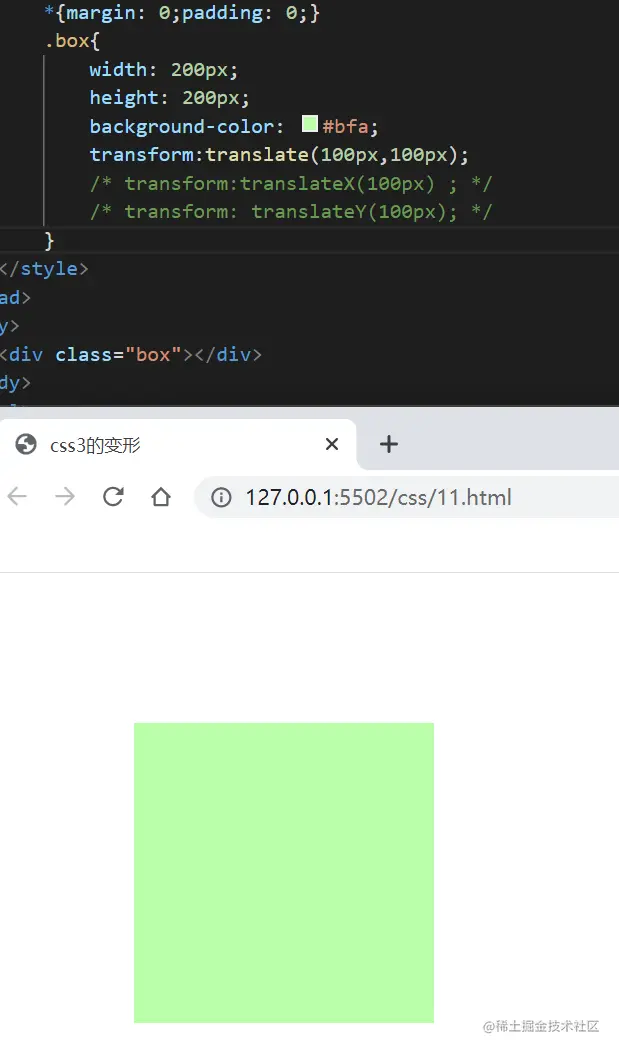This screenshot has width=619, height=1053.
Task: Select the css3的变形 browser tab
Action: pos(178,445)
